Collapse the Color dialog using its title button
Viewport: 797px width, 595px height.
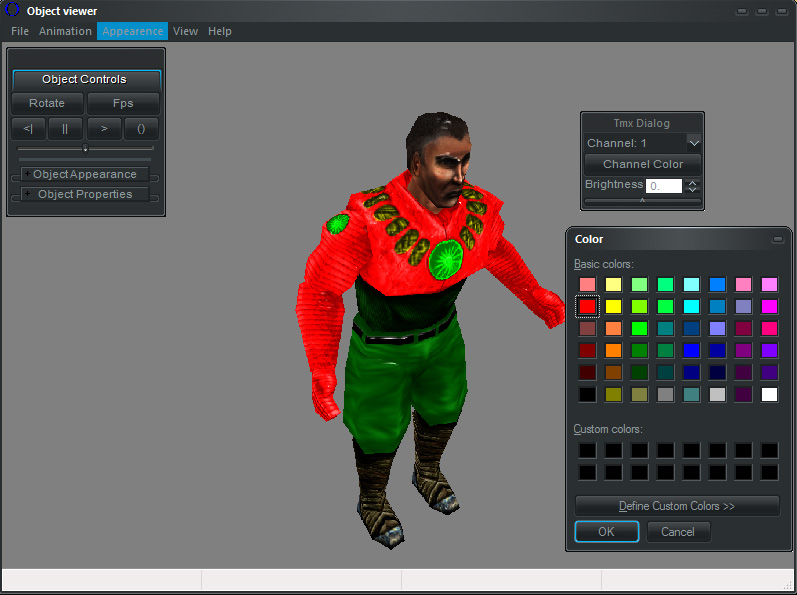click(x=778, y=239)
